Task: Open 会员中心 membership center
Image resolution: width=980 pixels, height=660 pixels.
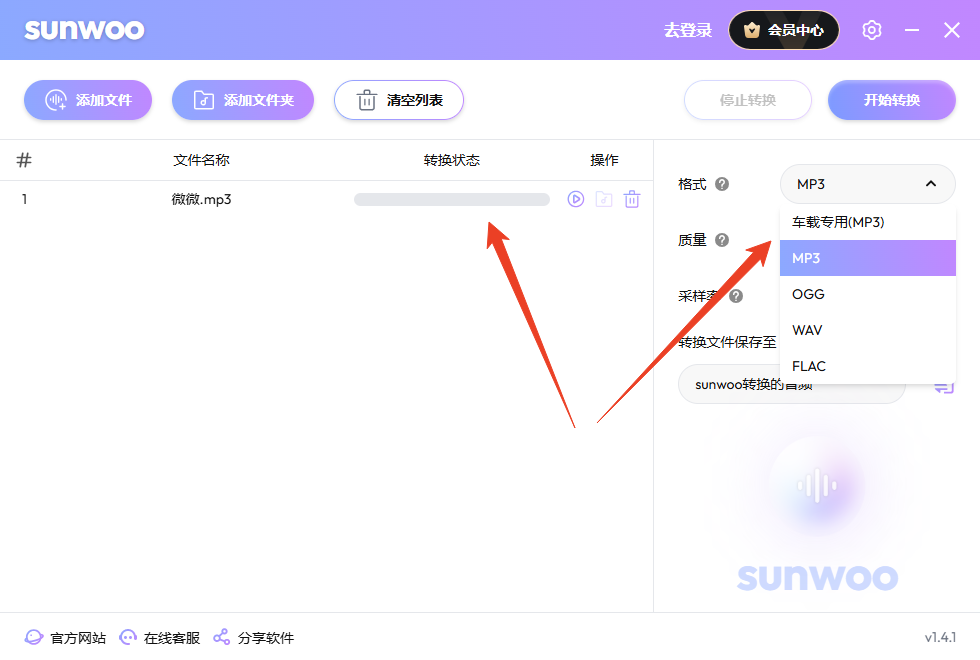Action: pos(783,30)
